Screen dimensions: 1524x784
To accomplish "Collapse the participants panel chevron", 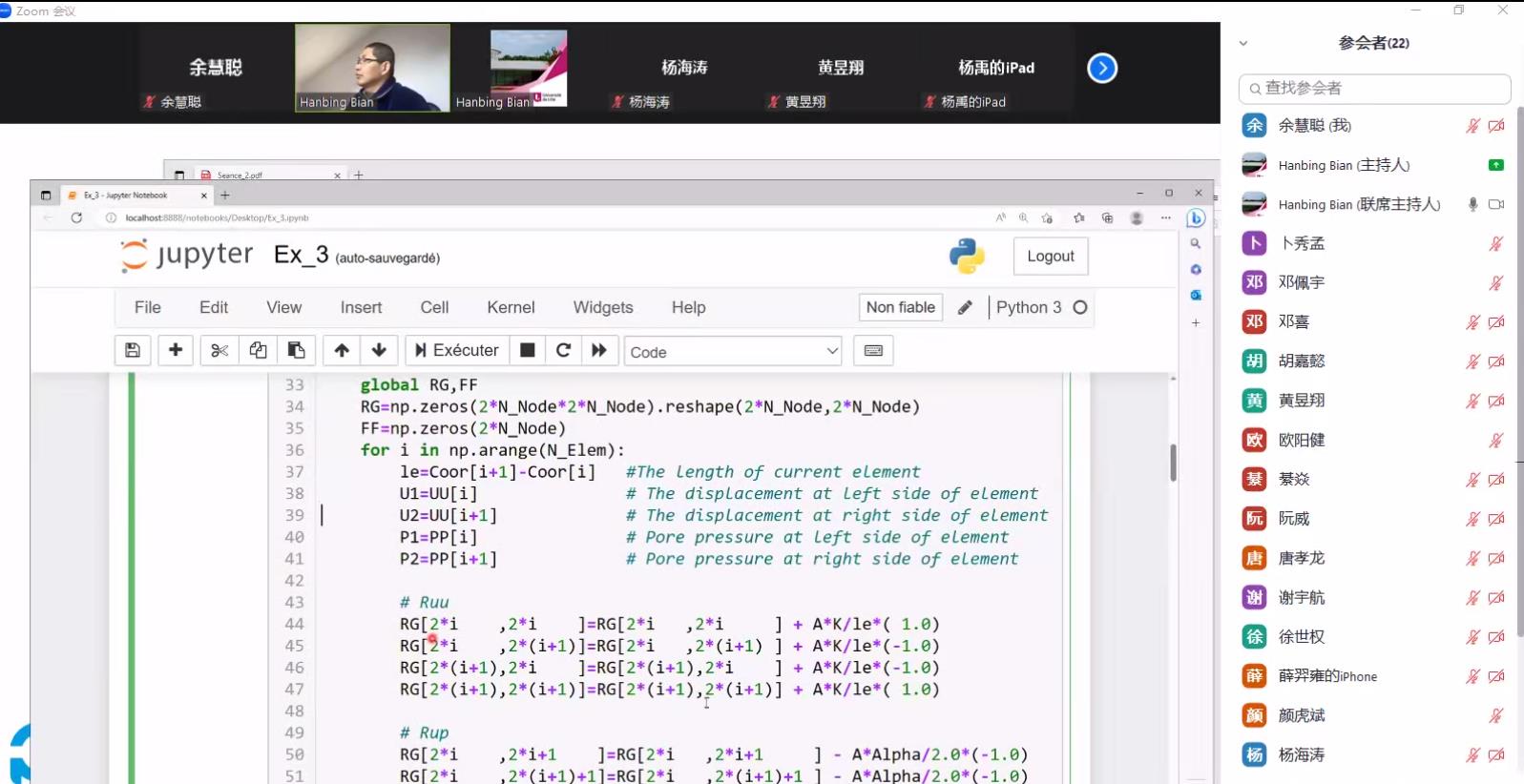I will 1243,43.
